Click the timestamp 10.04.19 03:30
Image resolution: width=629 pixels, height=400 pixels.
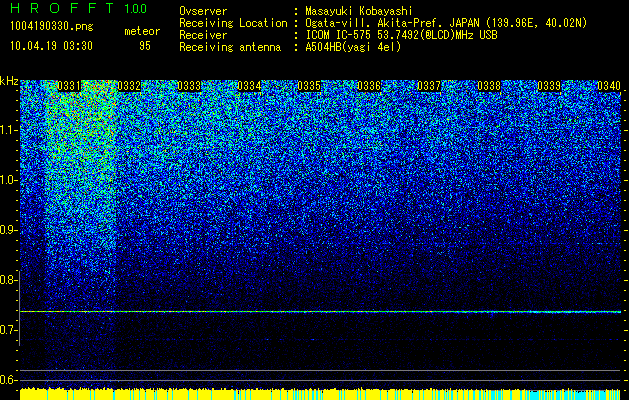click(x=51, y=46)
